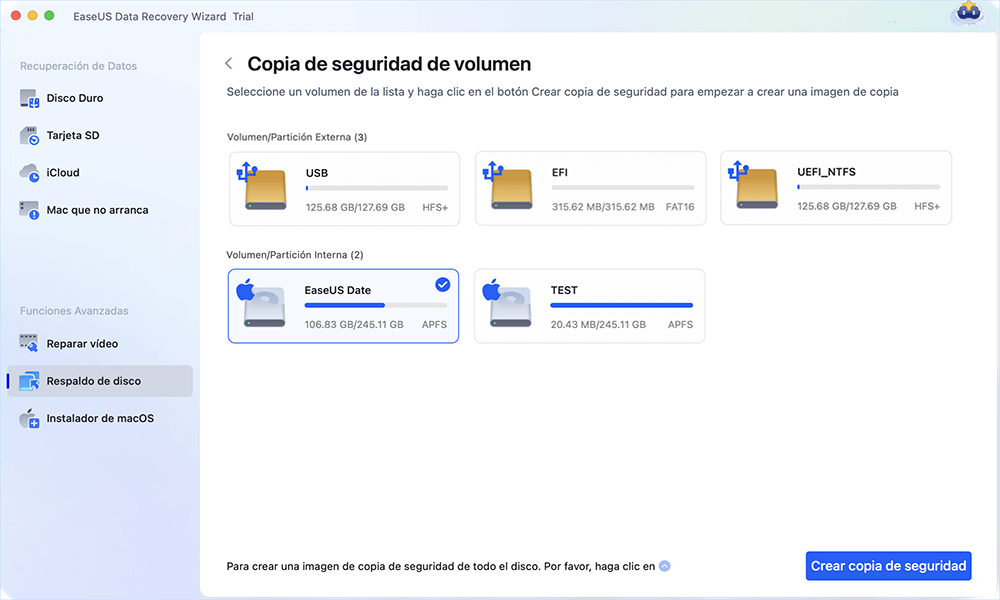Click Crear copia de seguridad button

pyautogui.click(x=888, y=566)
